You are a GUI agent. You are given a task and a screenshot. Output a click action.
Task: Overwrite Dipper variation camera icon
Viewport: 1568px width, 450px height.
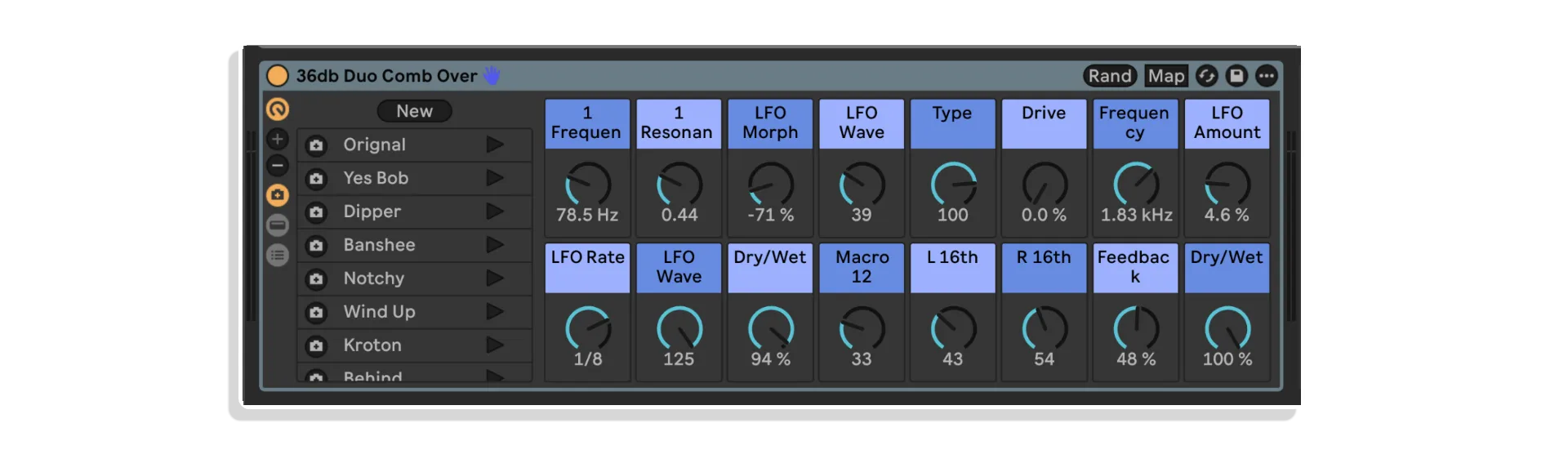point(316,212)
